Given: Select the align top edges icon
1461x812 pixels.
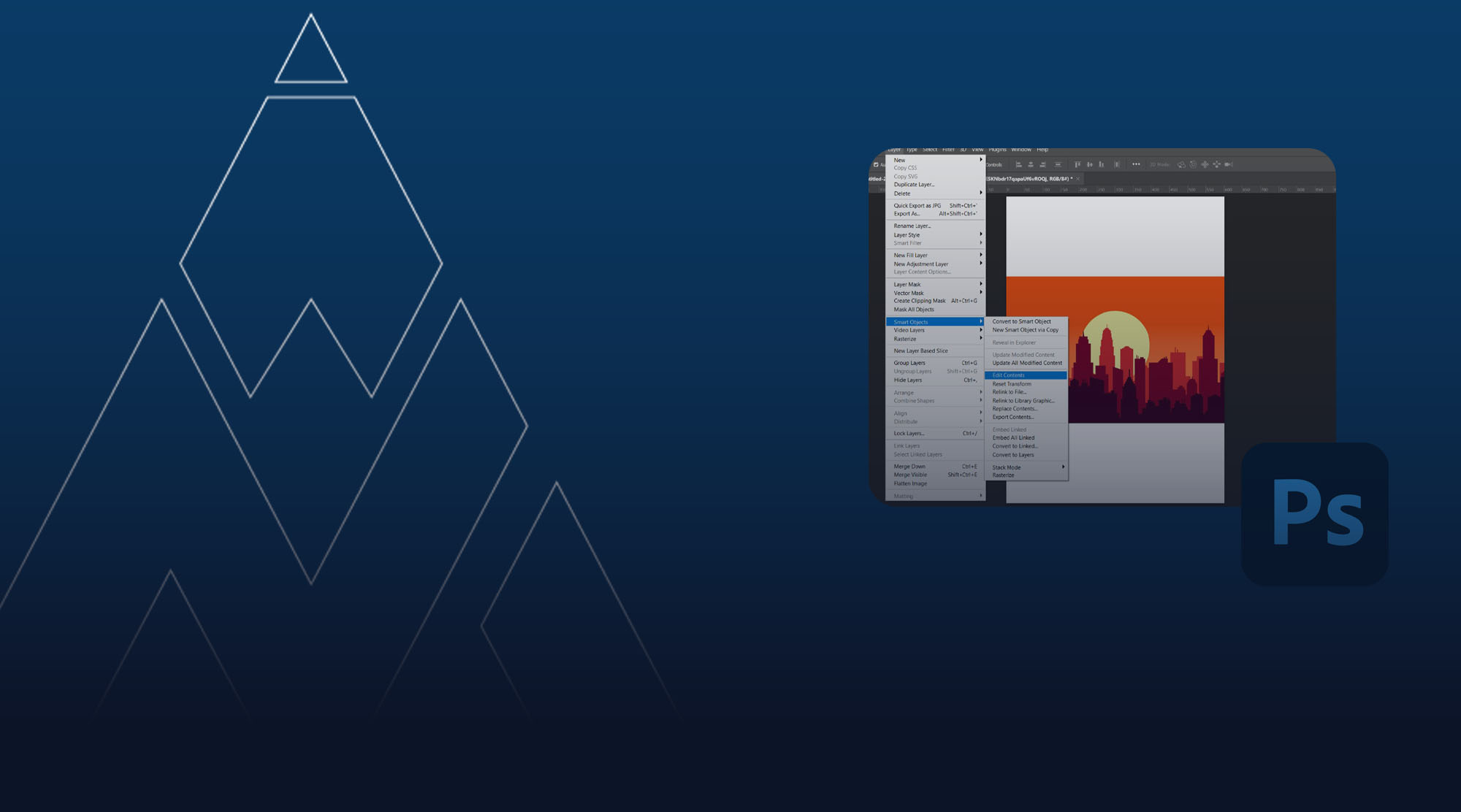Looking at the screenshot, I should (x=1077, y=165).
